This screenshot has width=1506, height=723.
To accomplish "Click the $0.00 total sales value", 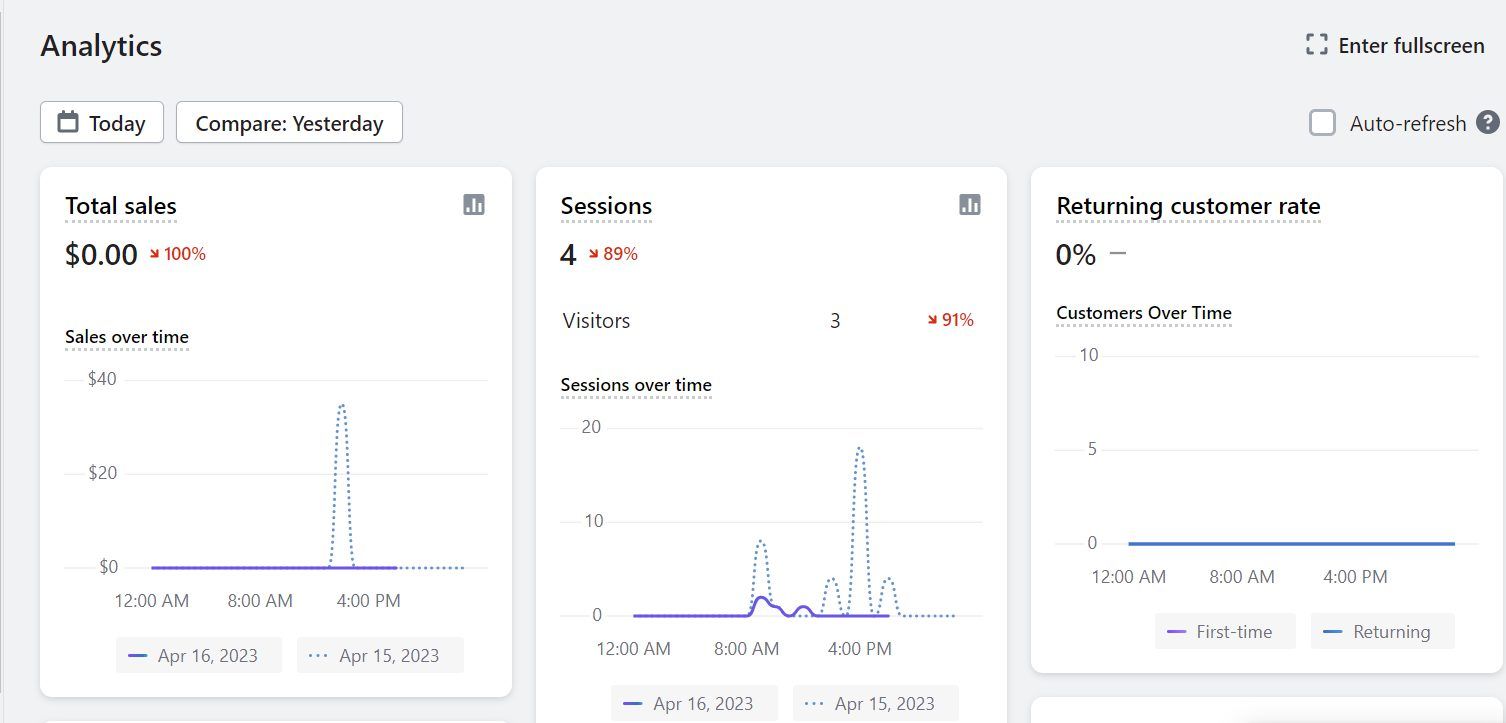I will pos(101,255).
